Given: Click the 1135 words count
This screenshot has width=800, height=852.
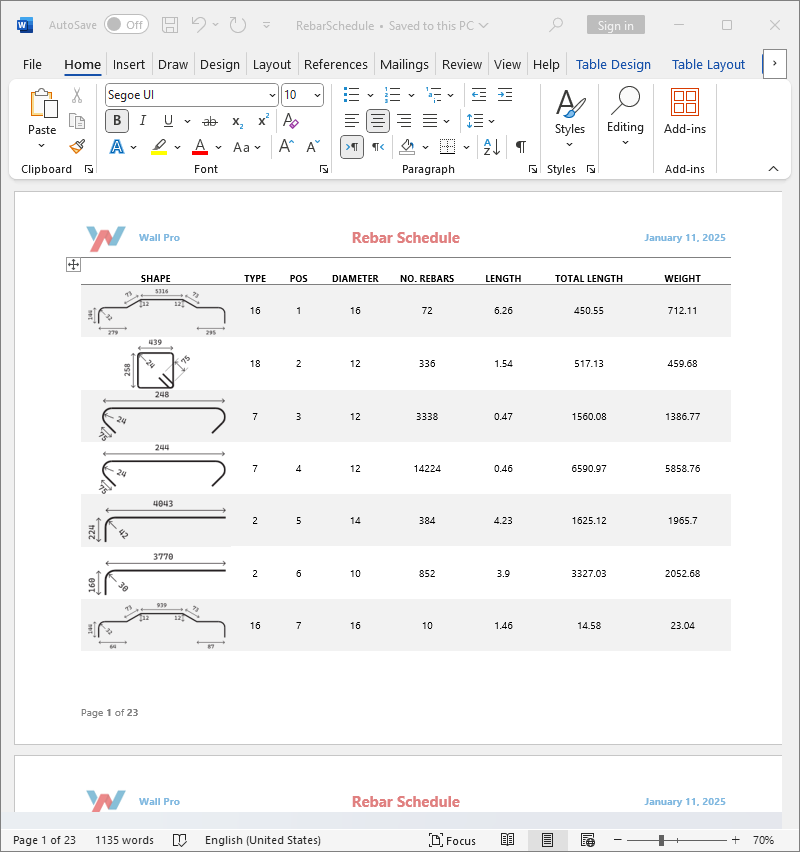Looking at the screenshot, I should (124, 840).
